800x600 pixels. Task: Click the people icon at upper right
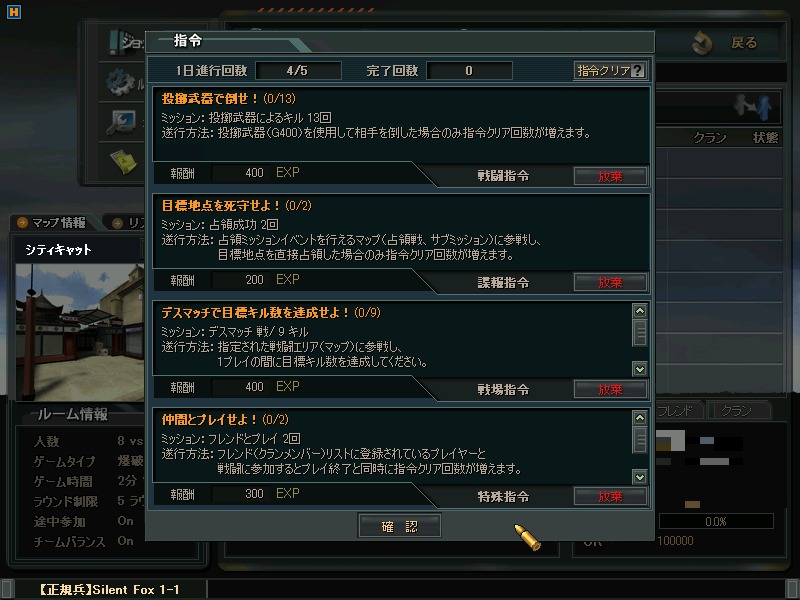tap(752, 107)
